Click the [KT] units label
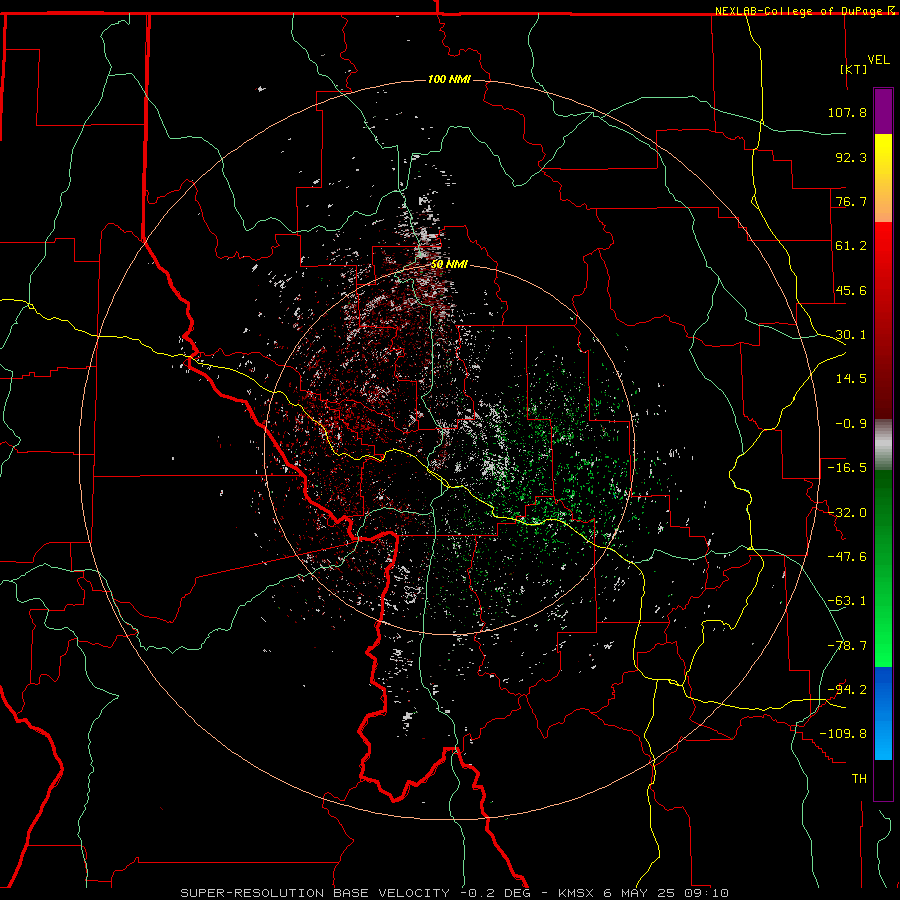This screenshot has width=900, height=900. click(x=854, y=69)
